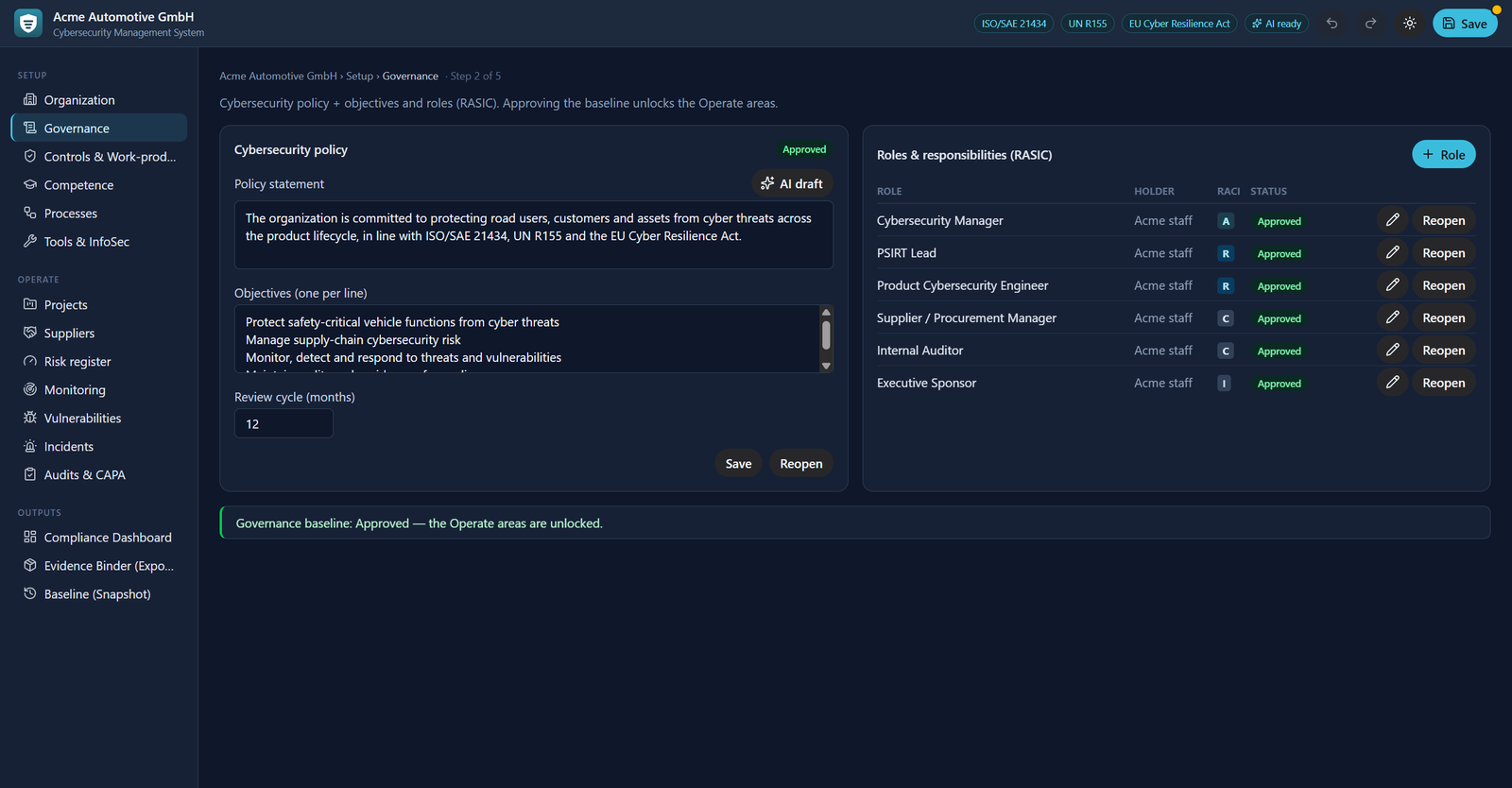Open Baseline (Snapshot) sidebar item

coord(99,594)
